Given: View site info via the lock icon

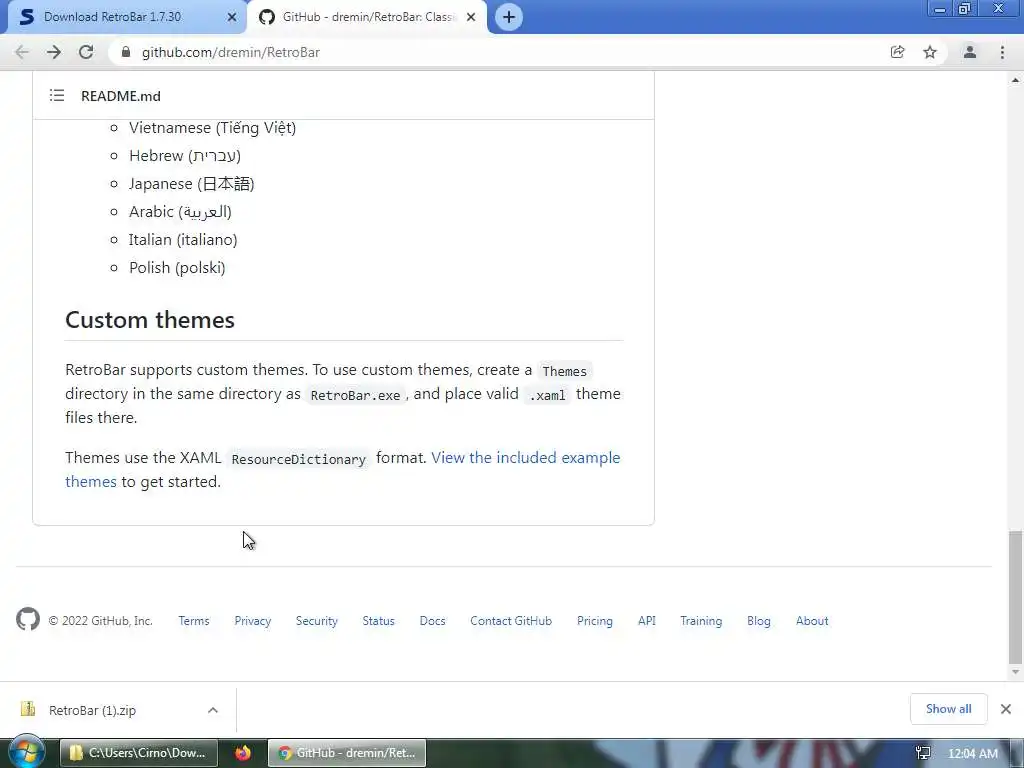Looking at the screenshot, I should (126, 52).
